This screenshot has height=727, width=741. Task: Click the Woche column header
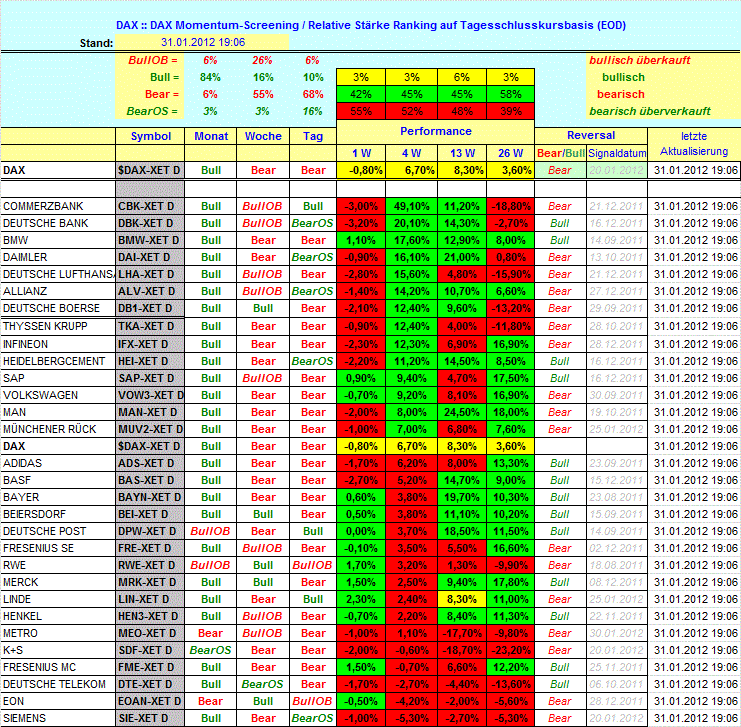tap(263, 136)
